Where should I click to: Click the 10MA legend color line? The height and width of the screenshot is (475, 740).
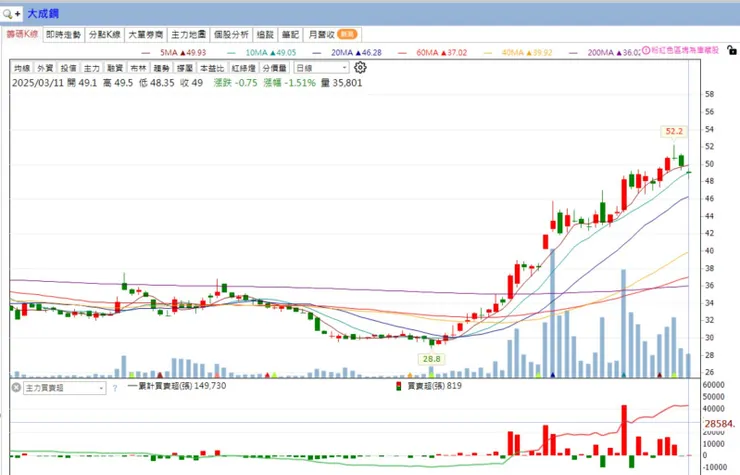click(231, 53)
